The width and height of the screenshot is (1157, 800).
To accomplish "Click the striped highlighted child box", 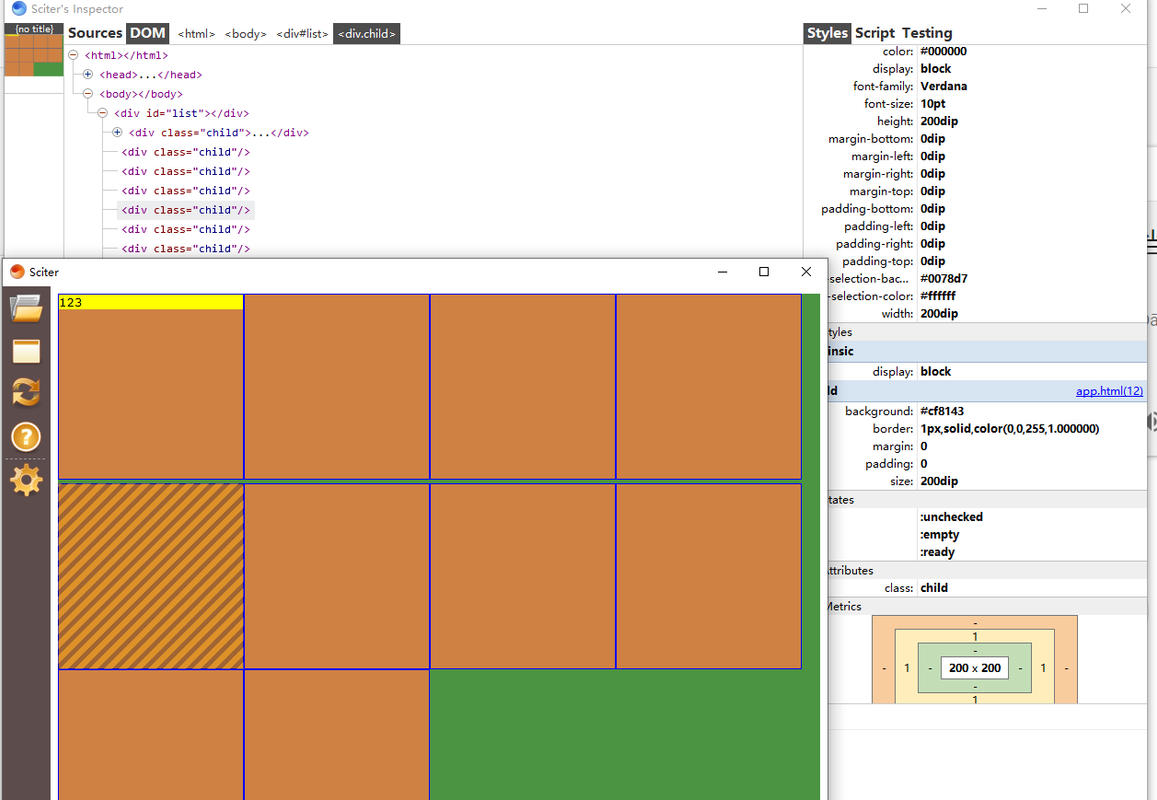I will point(151,576).
